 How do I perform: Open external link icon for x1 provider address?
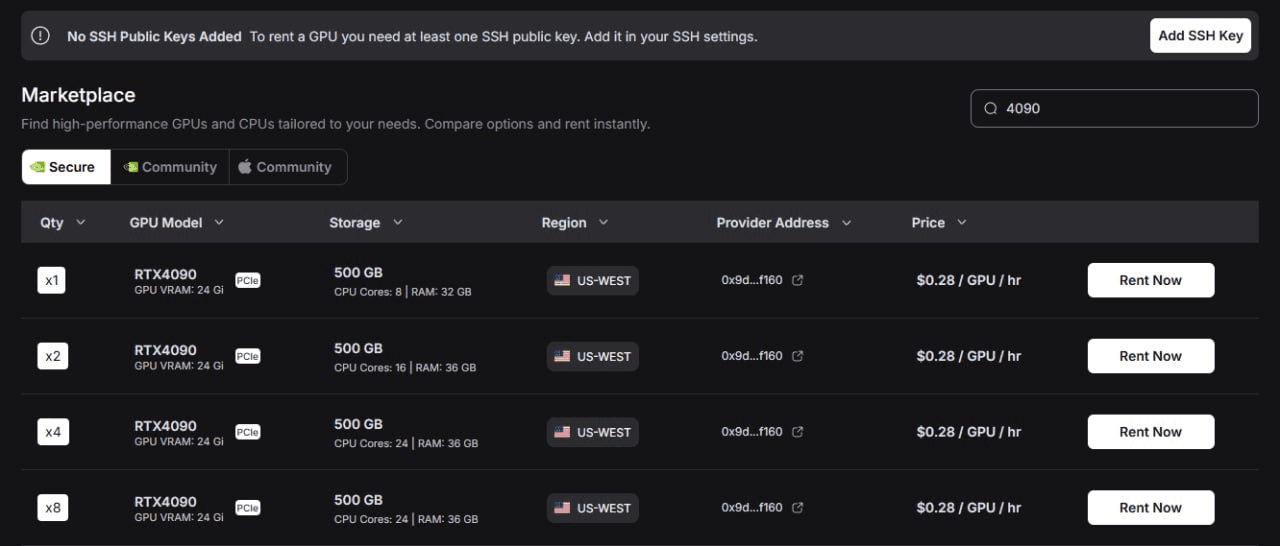click(798, 280)
